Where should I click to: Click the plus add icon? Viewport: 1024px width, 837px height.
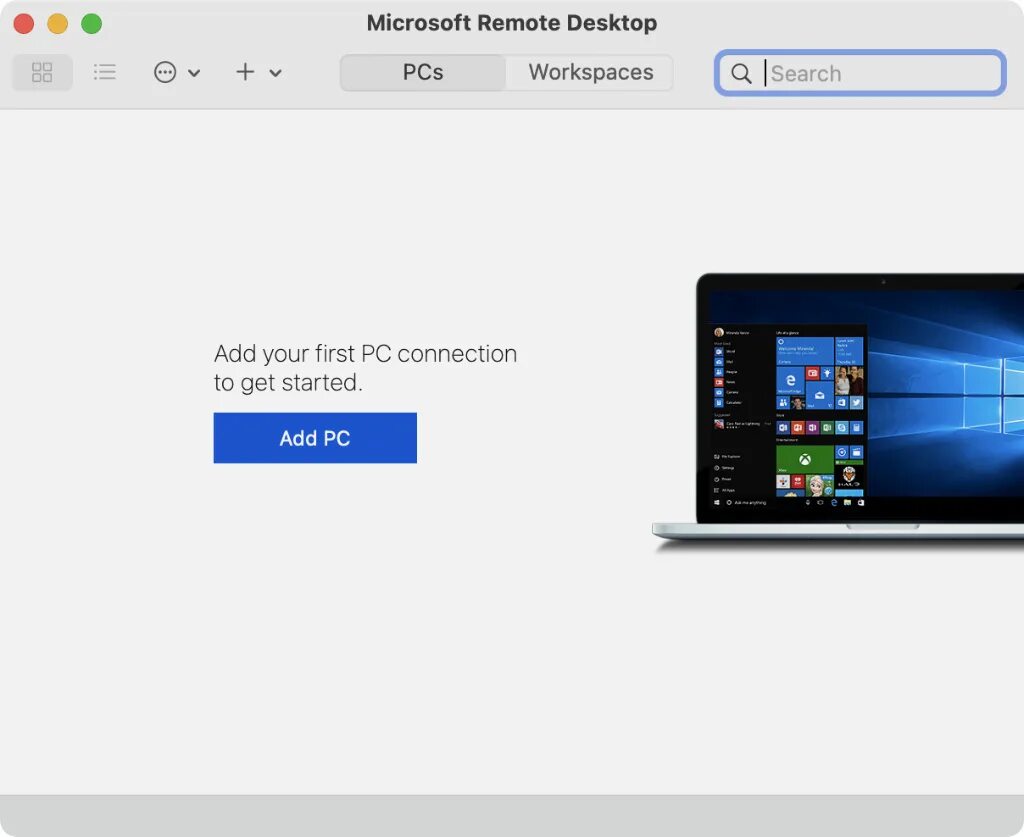tap(245, 72)
